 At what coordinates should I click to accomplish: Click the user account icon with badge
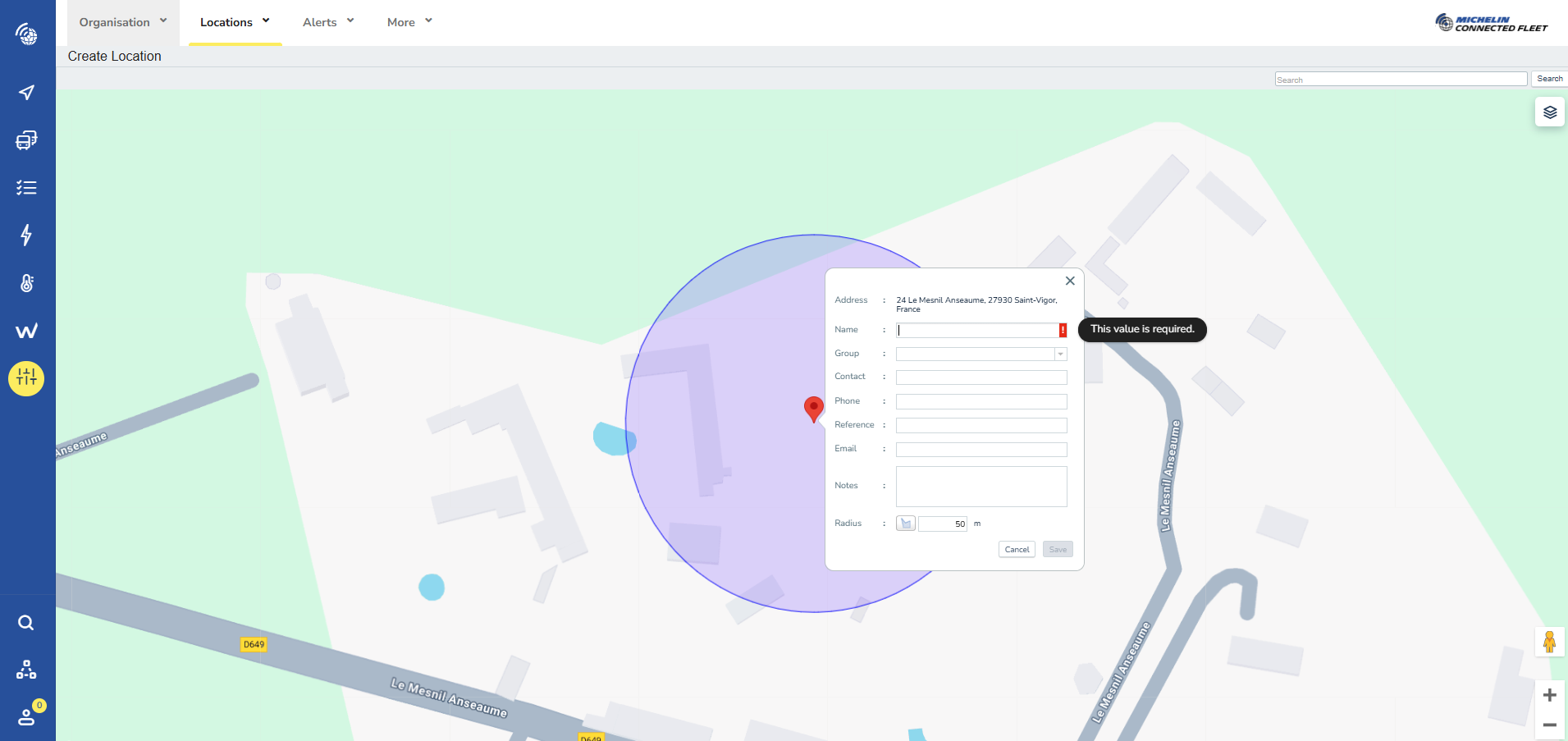(x=27, y=716)
